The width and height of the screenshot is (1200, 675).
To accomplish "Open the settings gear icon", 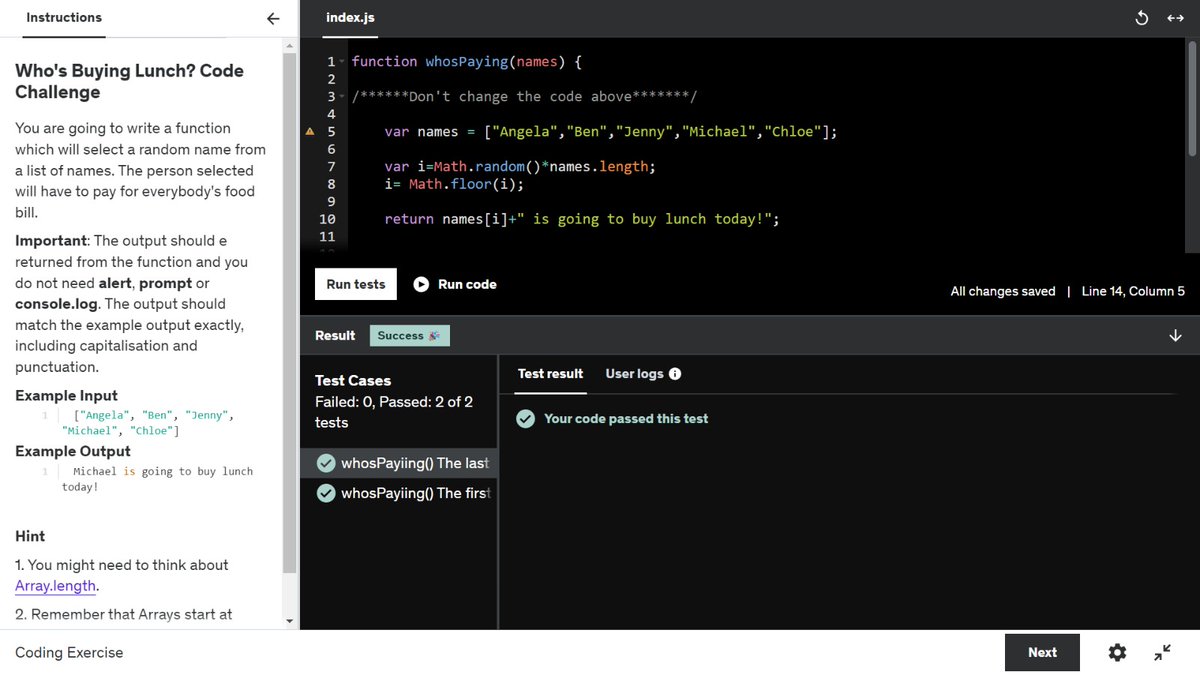I will [x=1117, y=652].
